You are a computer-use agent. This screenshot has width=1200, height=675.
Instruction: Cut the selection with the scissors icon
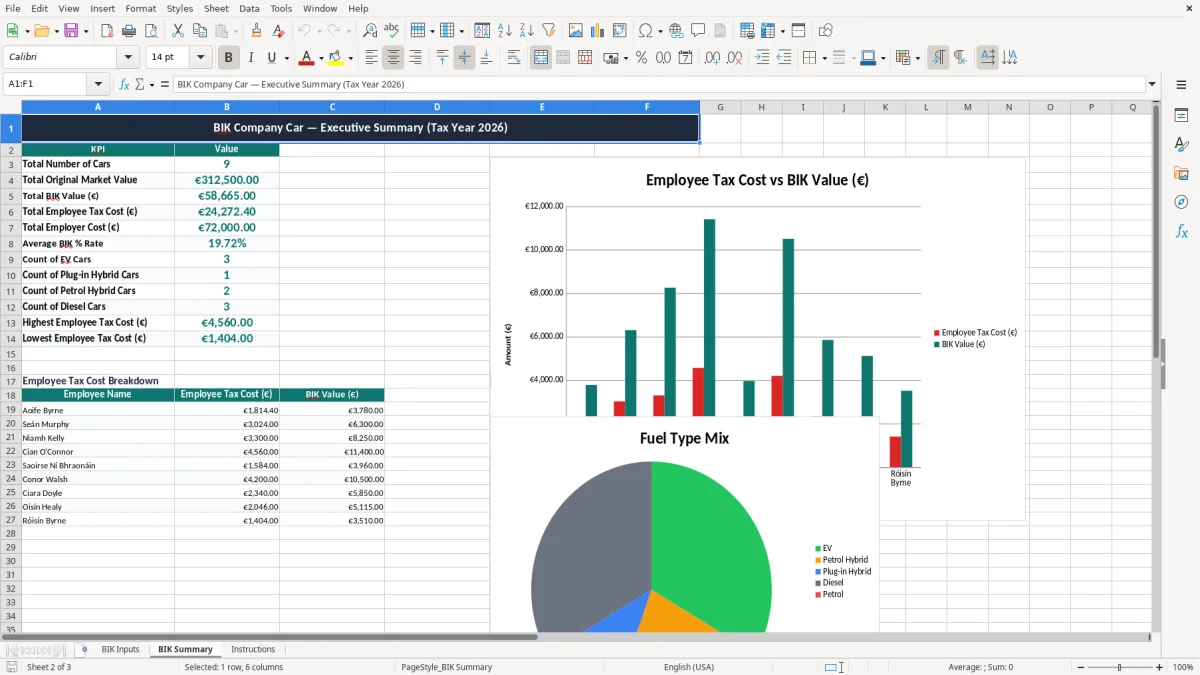[178, 31]
